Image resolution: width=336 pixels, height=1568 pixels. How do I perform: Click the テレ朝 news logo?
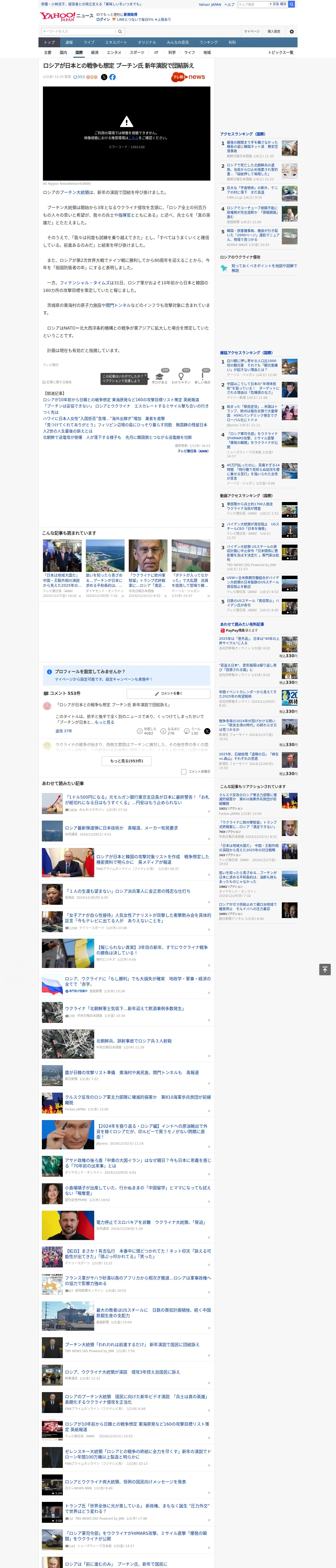point(188,77)
